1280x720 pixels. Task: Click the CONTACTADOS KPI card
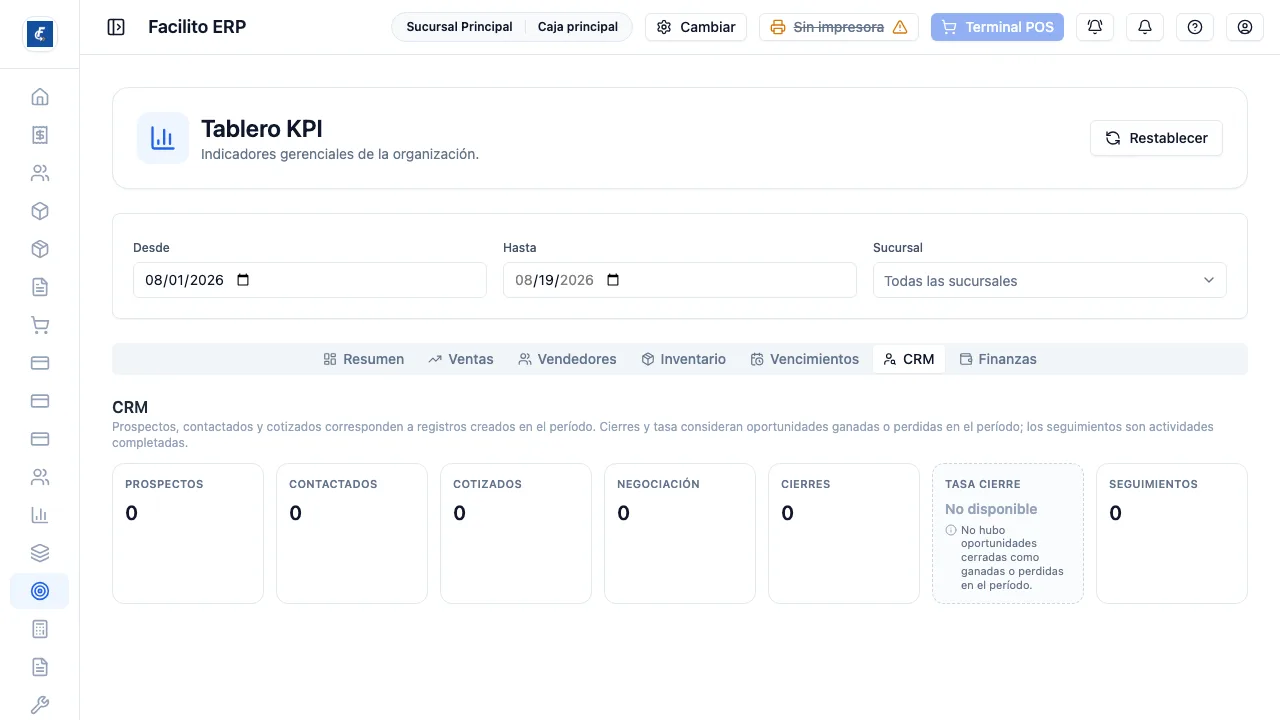click(352, 533)
